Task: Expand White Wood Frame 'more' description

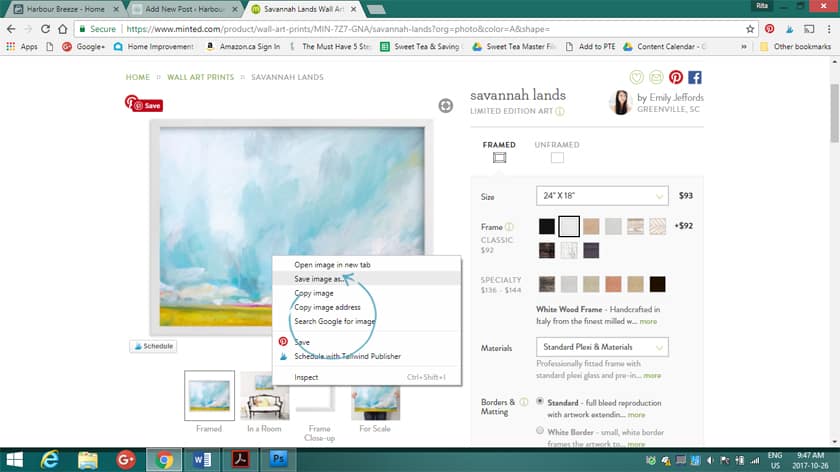Action: (x=648, y=321)
